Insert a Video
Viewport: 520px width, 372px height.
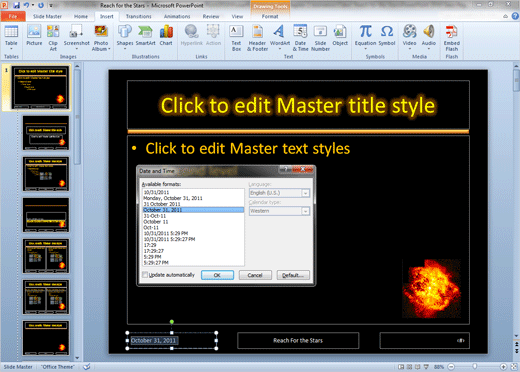click(x=409, y=37)
